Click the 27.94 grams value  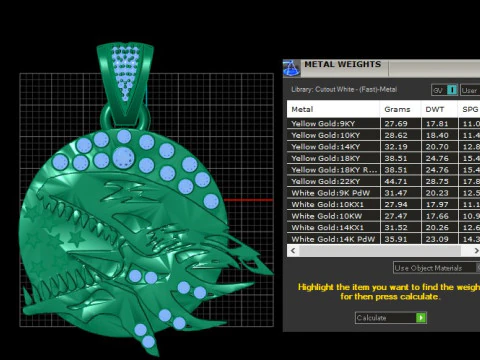pyautogui.click(x=396, y=205)
